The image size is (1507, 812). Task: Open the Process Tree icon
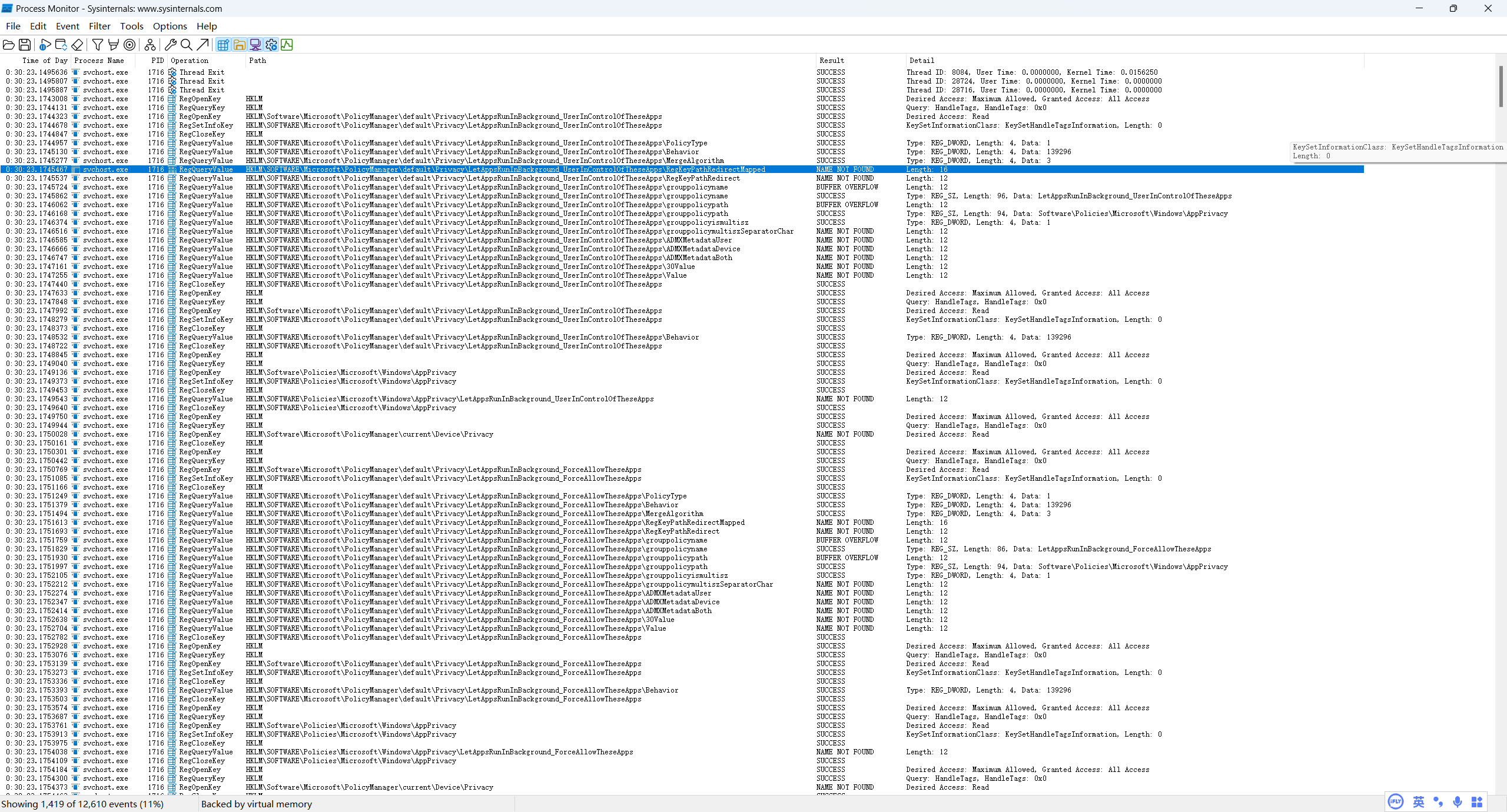[150, 45]
